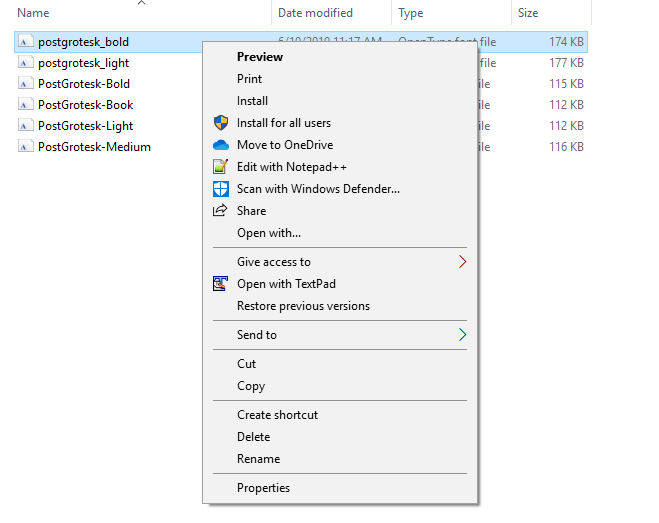Sort by the Type column header
This screenshot has height=523, width=659.
[411, 13]
